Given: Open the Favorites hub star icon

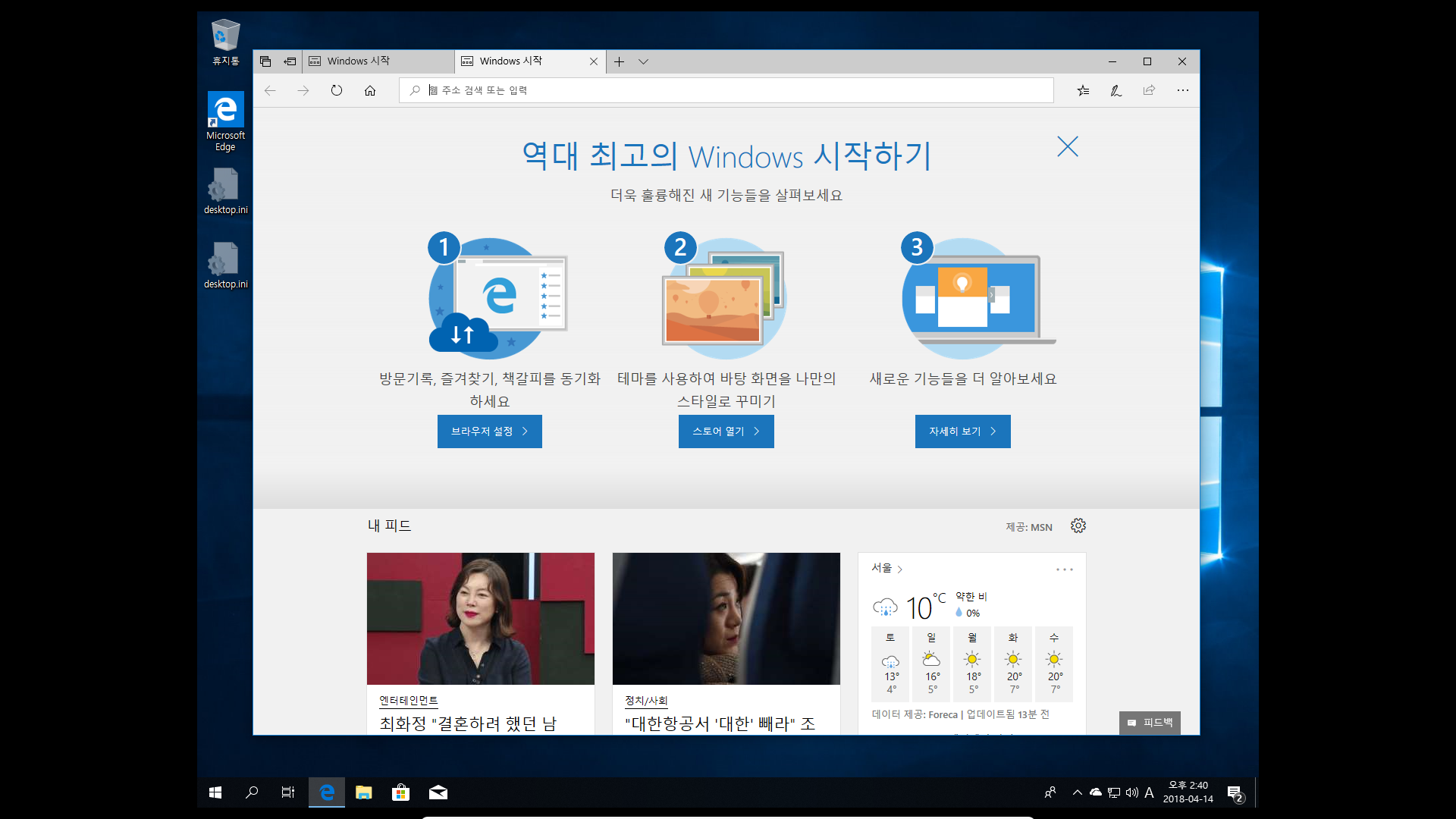Looking at the screenshot, I should click(1083, 90).
